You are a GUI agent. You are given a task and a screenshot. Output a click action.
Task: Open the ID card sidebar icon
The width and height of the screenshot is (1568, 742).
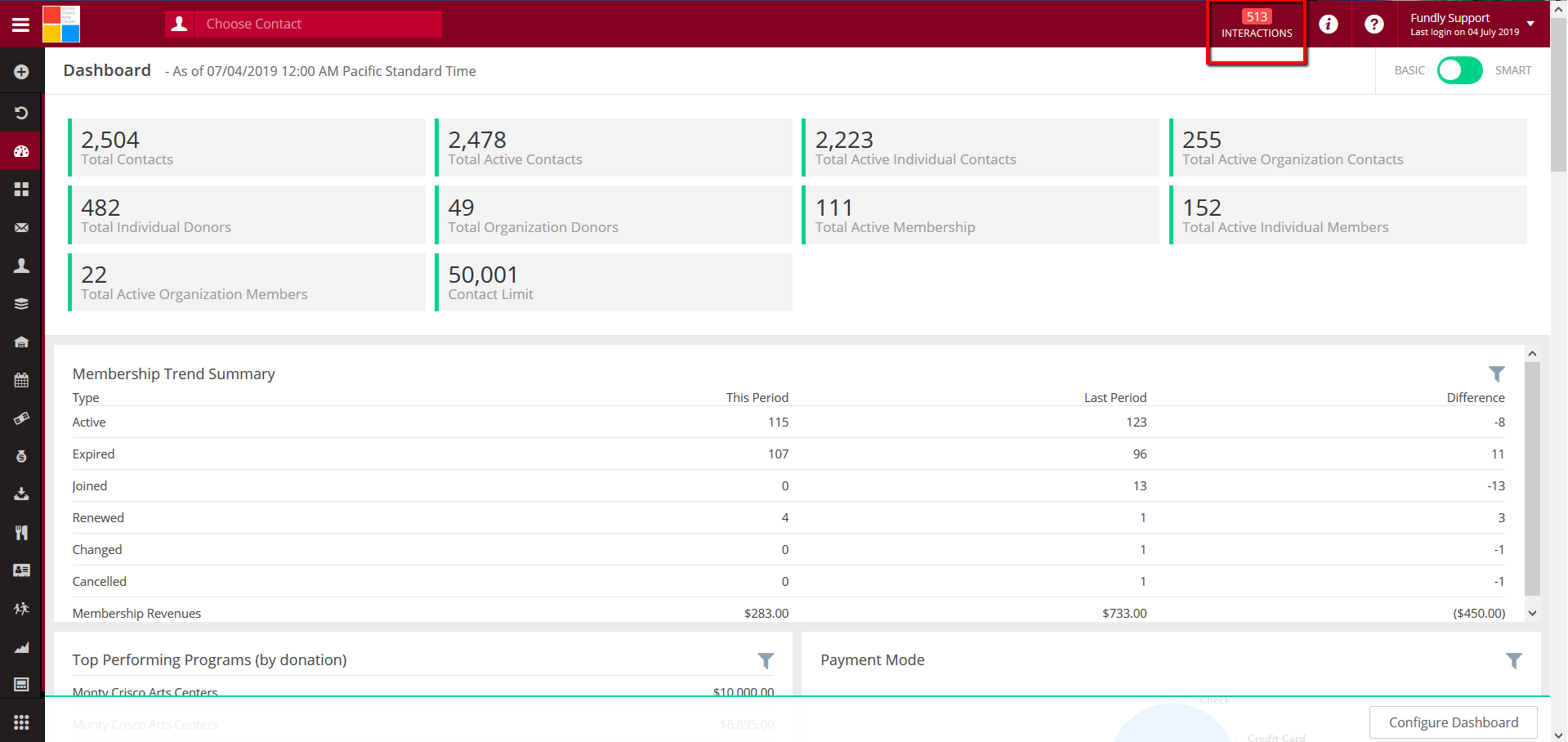[x=21, y=570]
